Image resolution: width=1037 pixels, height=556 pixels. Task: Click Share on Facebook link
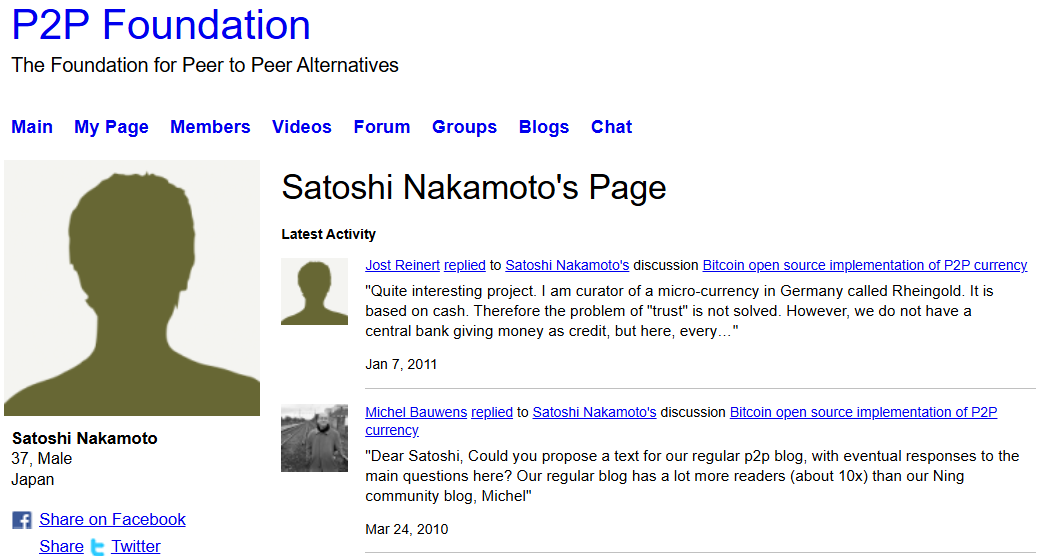click(112, 520)
